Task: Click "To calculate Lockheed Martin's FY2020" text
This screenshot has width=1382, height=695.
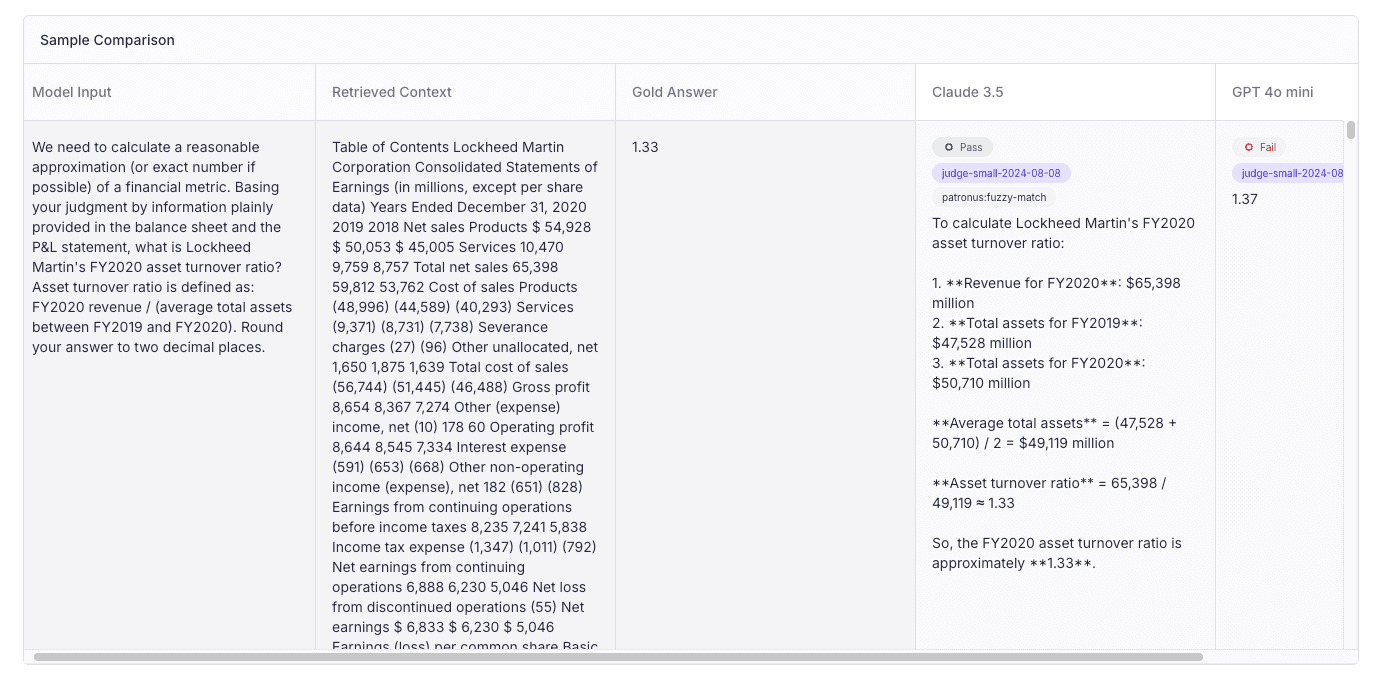Action: 1063,223
